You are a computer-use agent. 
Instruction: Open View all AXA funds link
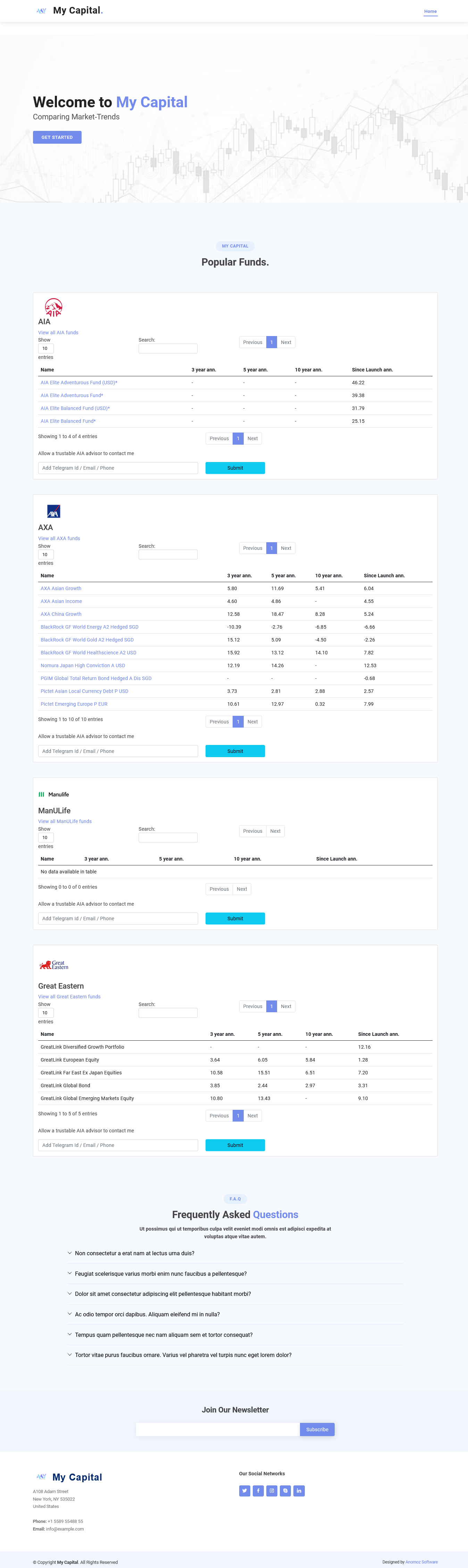tap(59, 538)
